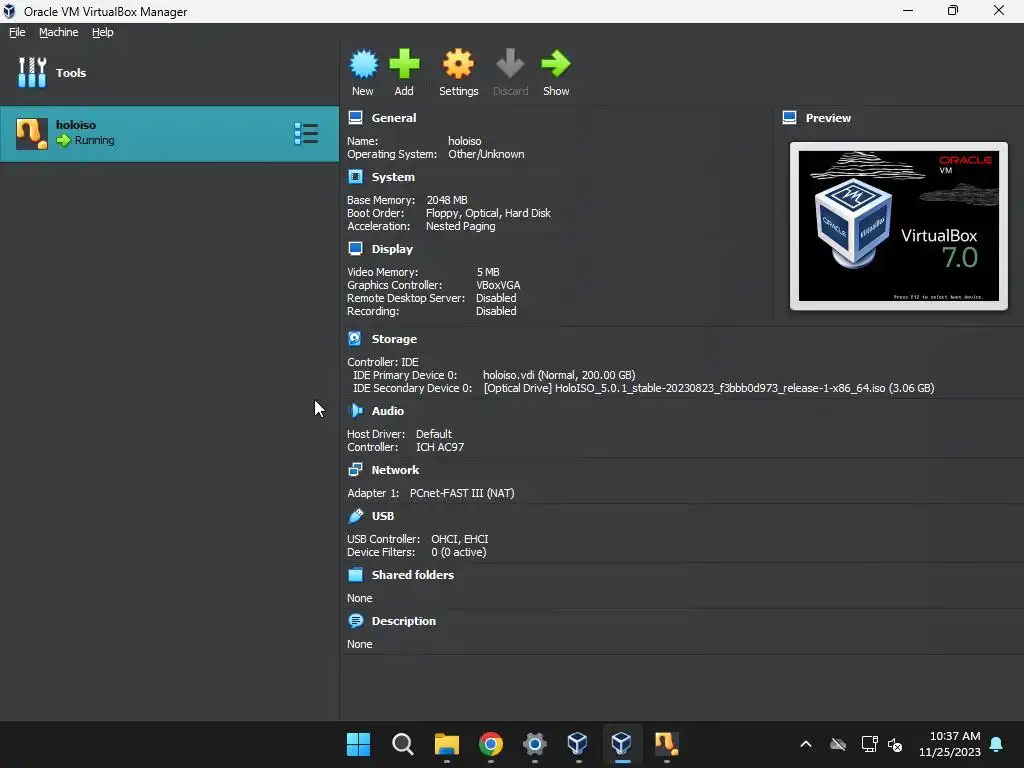Open the Storage settings header link
This screenshot has width=1024, height=768.
(394, 339)
